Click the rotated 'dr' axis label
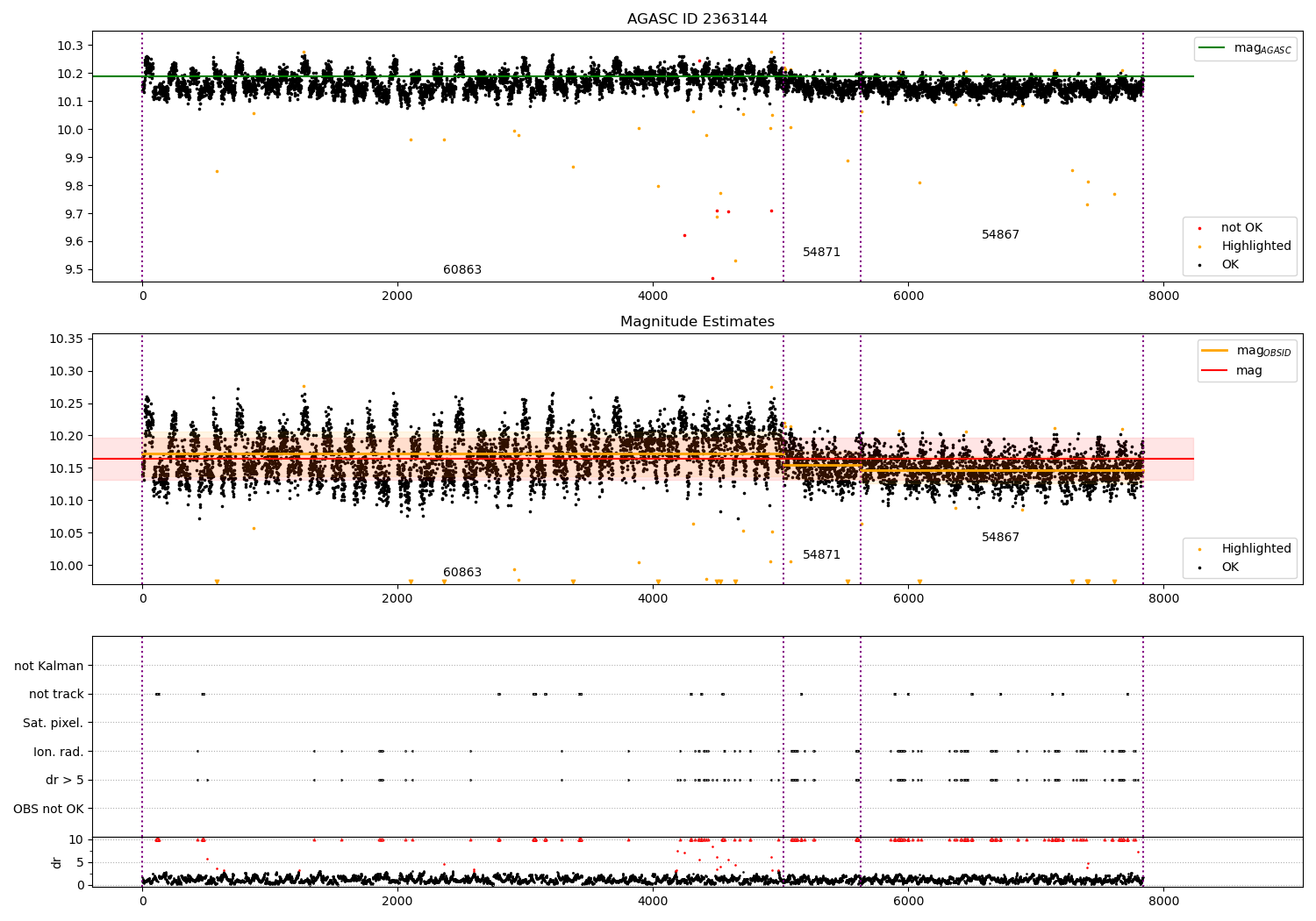 57,862
